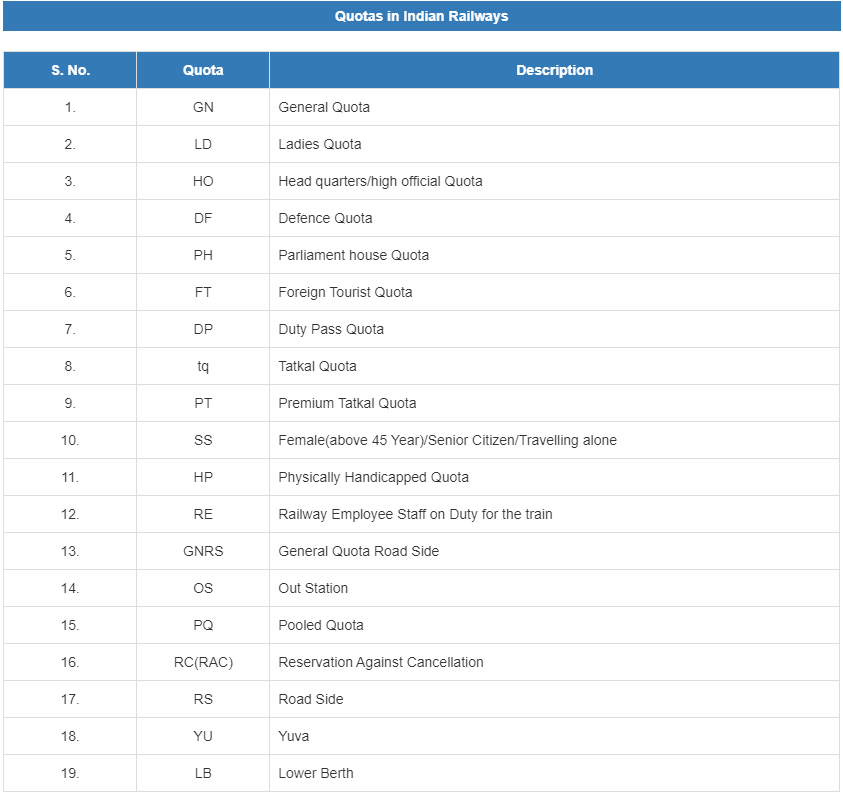Select the 'General Quota' description cell
The height and width of the screenshot is (795, 843).
pyautogui.click(x=324, y=107)
